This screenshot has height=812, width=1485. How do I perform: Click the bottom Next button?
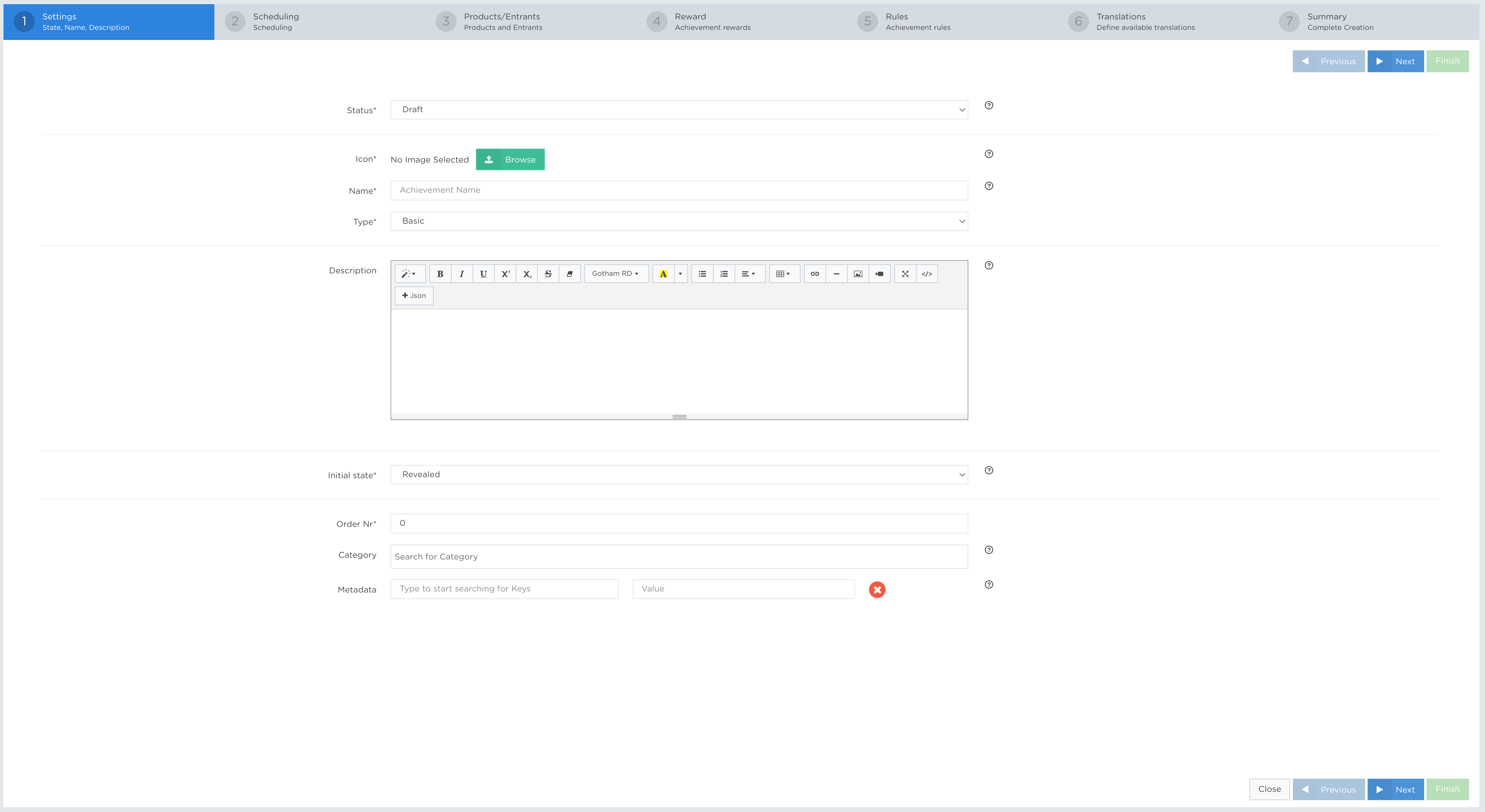click(1396, 789)
